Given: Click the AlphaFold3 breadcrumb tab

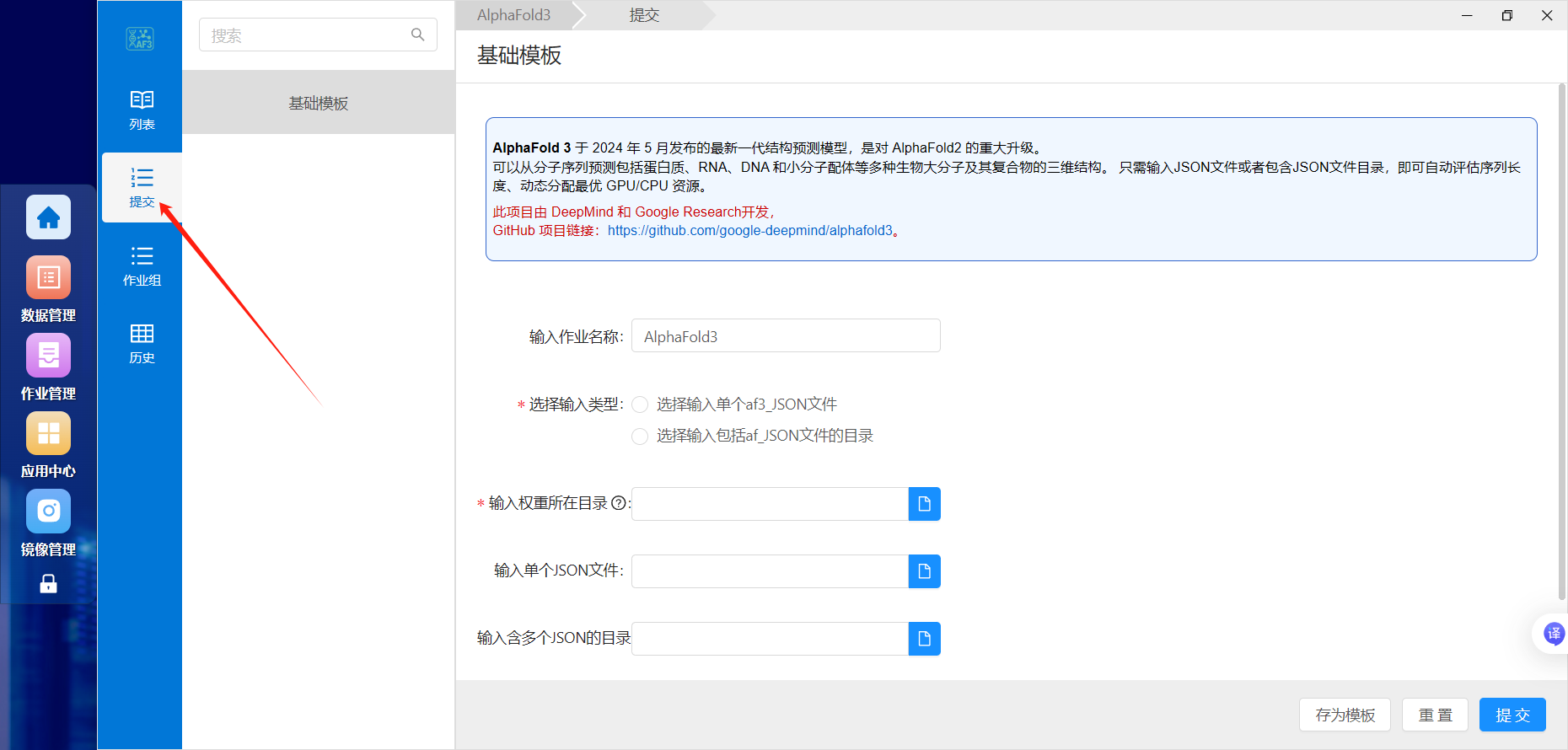Looking at the screenshot, I should pyautogui.click(x=513, y=15).
